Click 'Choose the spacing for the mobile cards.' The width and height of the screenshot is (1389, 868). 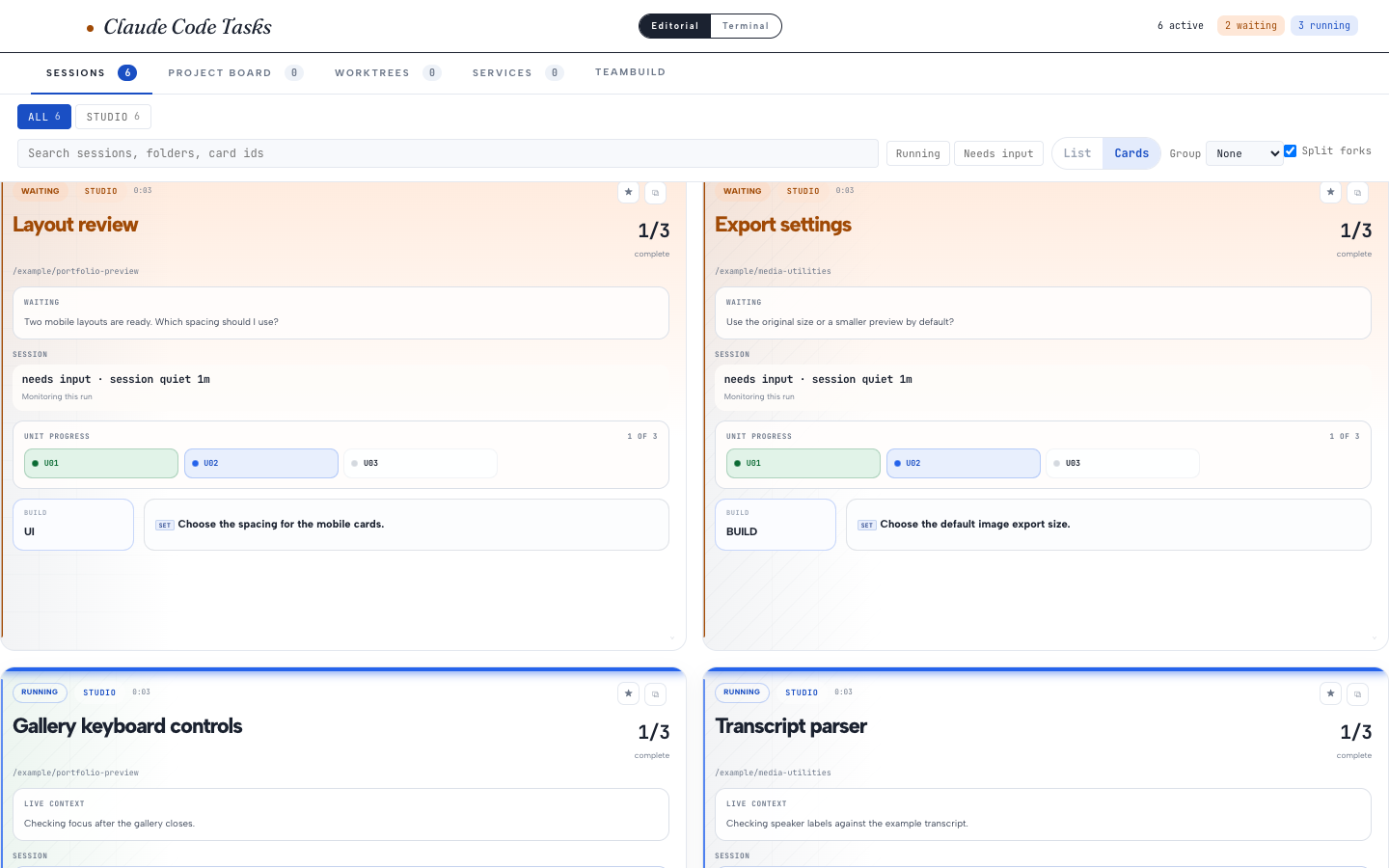point(281,525)
